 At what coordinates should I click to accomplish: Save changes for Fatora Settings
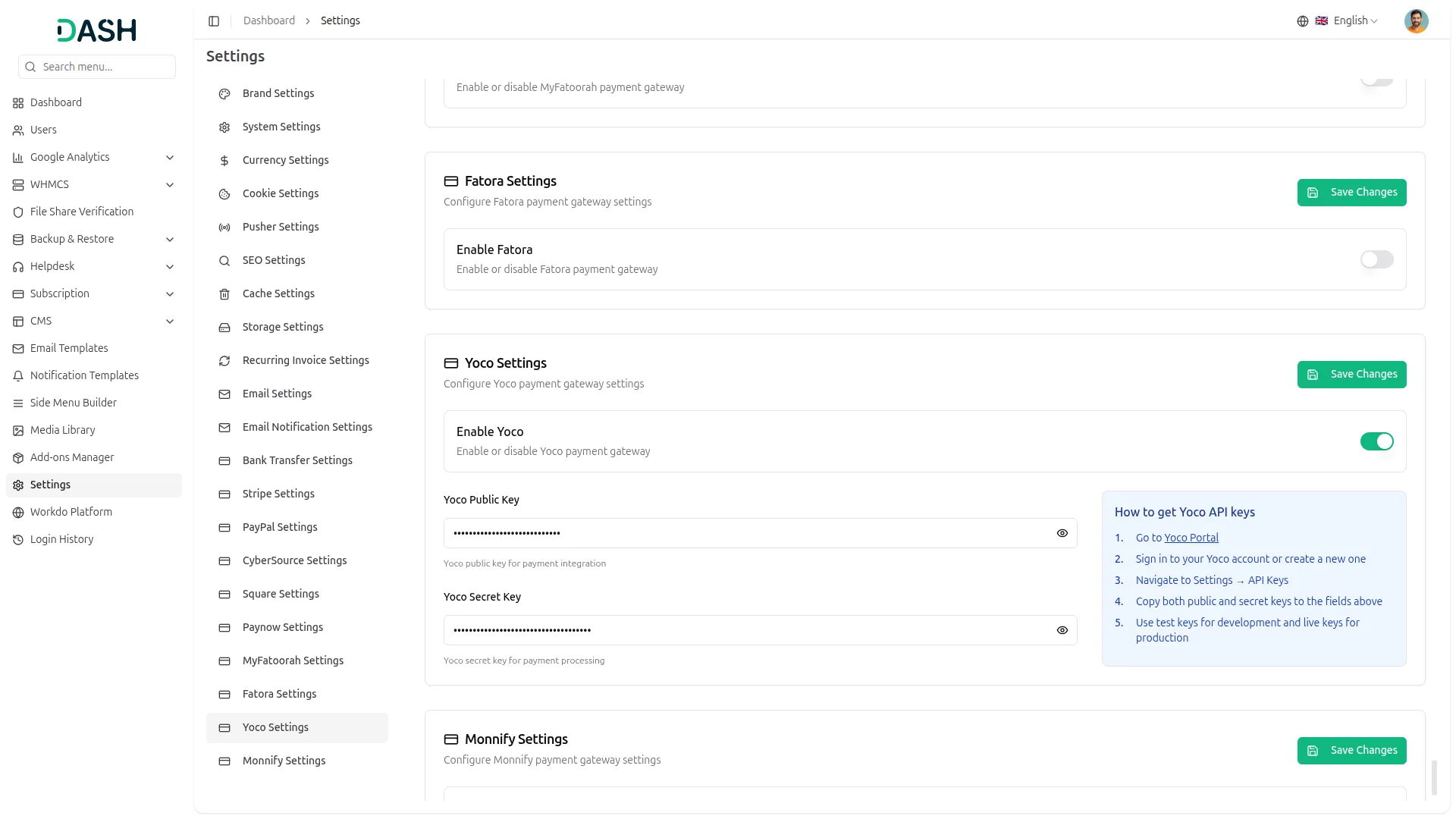[1351, 193]
